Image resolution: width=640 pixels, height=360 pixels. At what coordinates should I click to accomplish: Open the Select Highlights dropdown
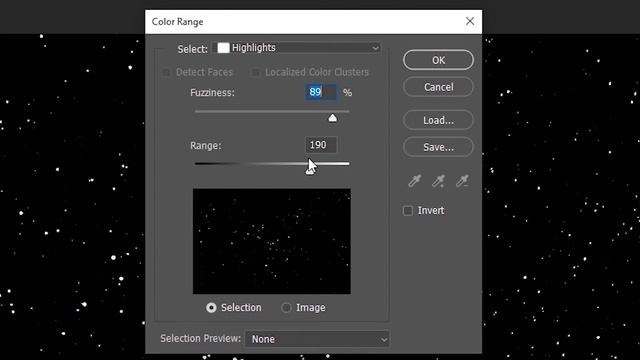pyautogui.click(x=298, y=48)
